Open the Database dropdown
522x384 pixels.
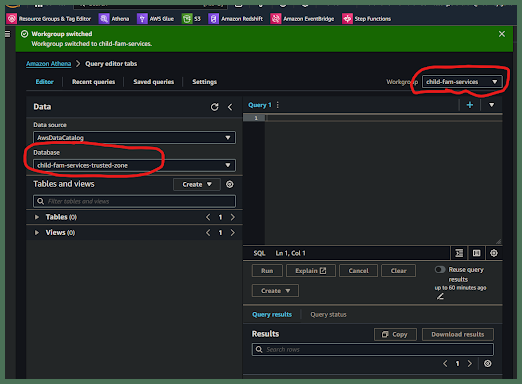[x=134, y=165]
